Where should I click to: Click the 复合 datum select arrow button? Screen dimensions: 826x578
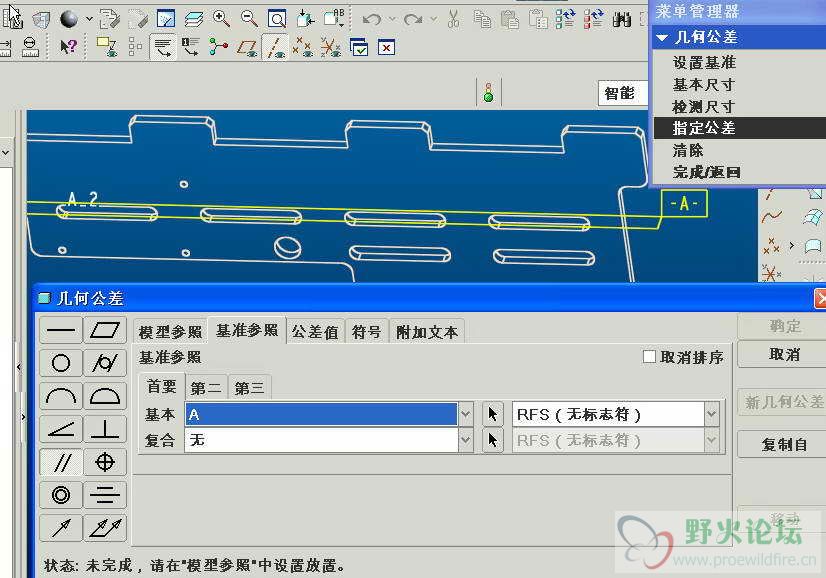[x=493, y=440]
